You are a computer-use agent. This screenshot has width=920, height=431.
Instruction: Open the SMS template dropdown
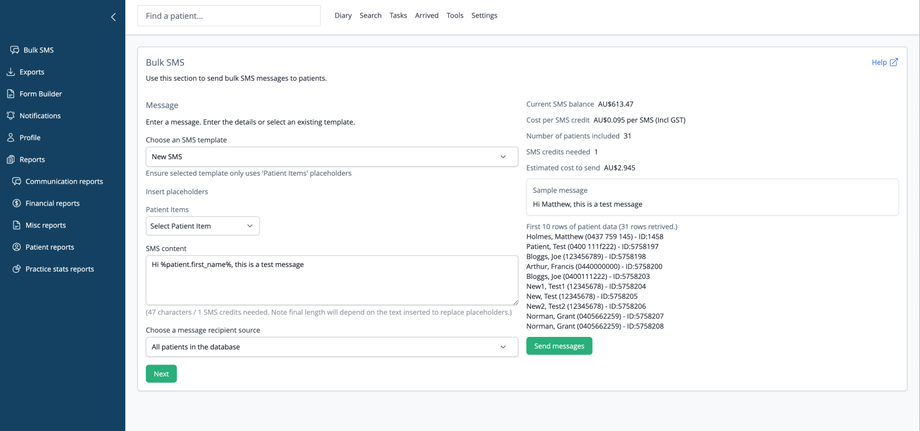click(331, 157)
